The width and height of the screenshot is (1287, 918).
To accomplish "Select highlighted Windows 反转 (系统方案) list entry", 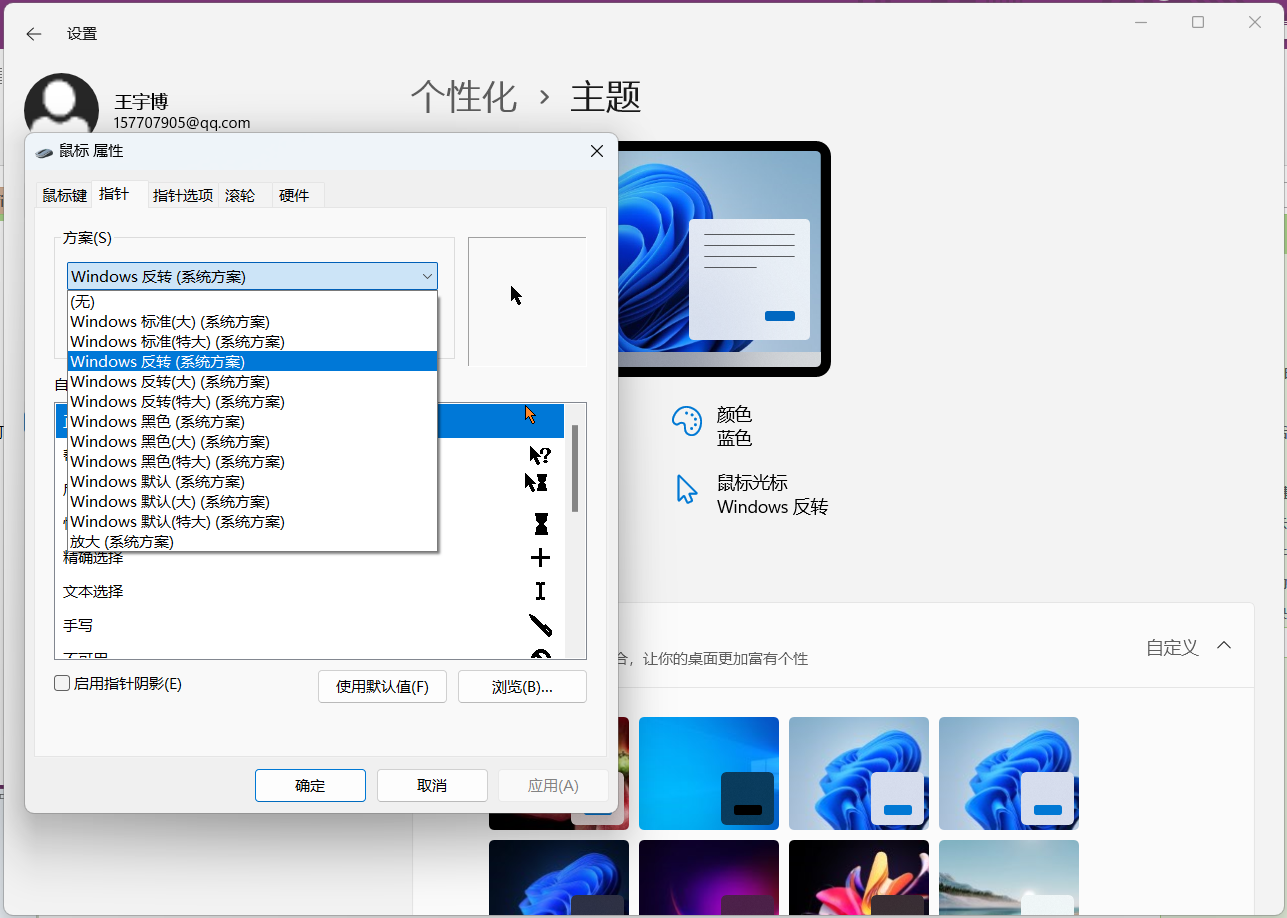I will click(x=252, y=361).
